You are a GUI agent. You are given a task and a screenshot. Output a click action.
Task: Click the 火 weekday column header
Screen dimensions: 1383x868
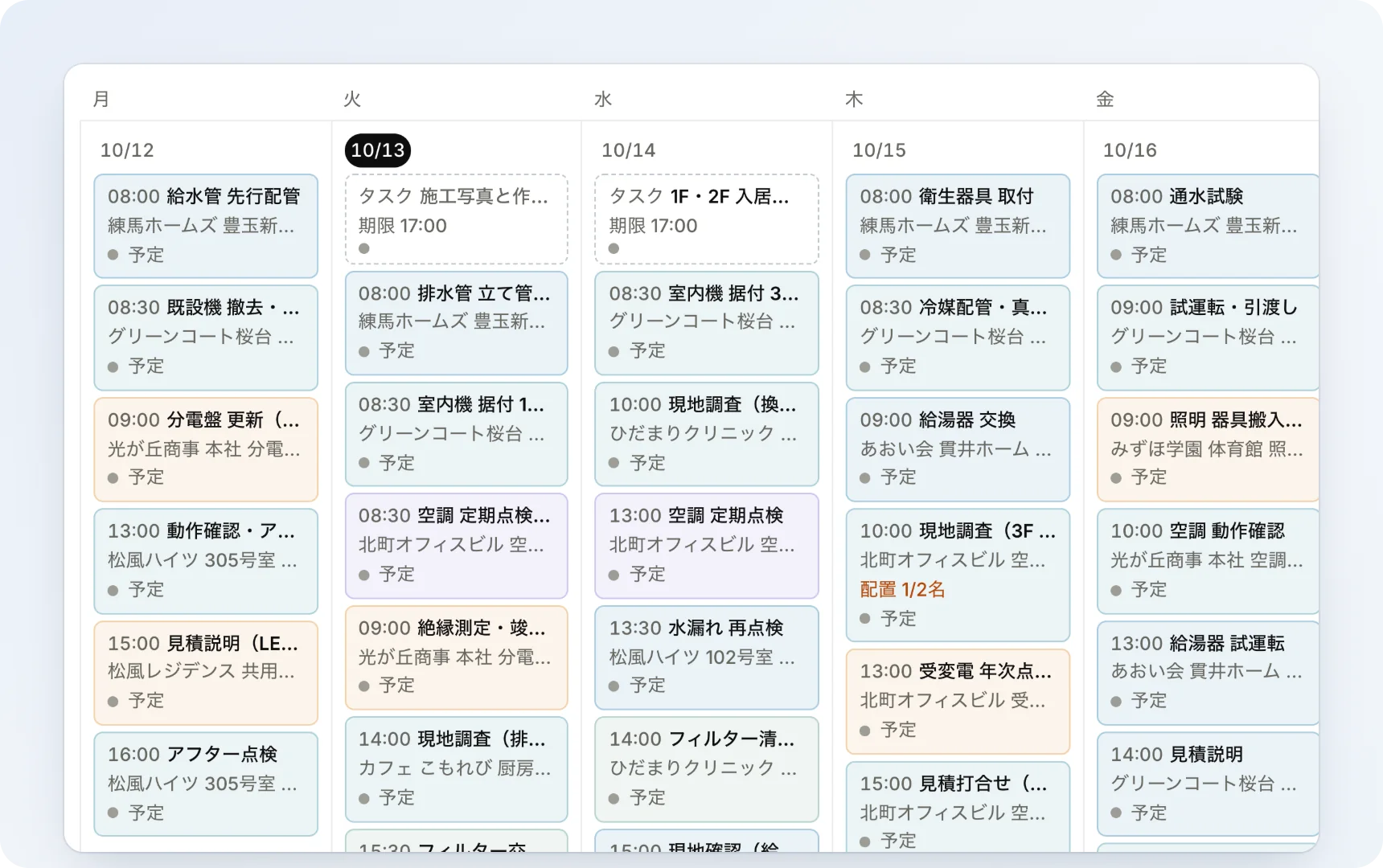(x=352, y=99)
